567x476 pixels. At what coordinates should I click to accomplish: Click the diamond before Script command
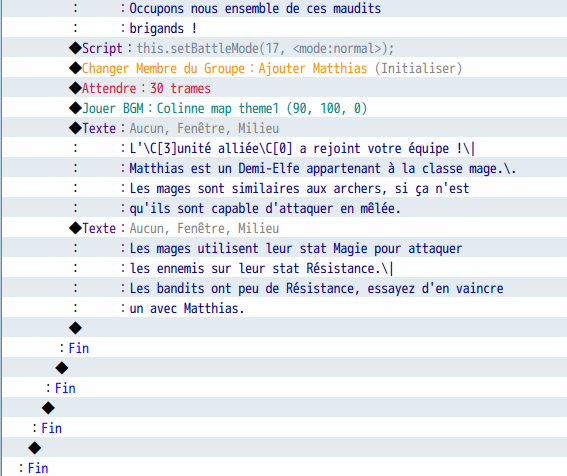pyautogui.click(x=75, y=48)
